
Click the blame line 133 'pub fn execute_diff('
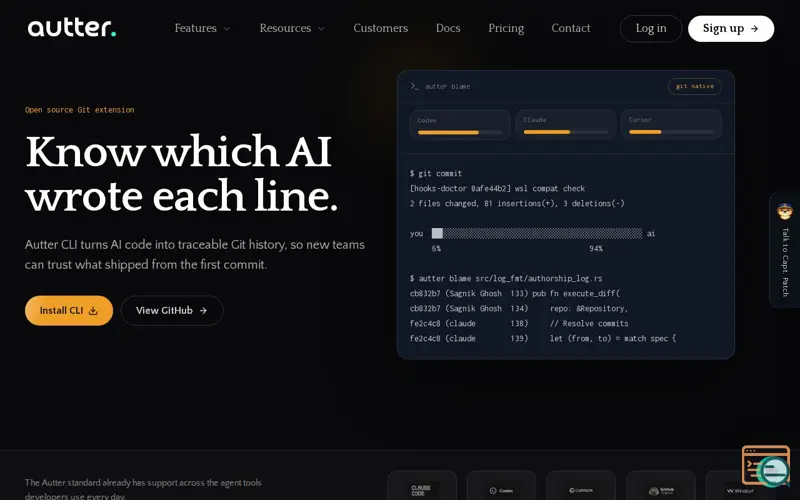tap(515, 293)
